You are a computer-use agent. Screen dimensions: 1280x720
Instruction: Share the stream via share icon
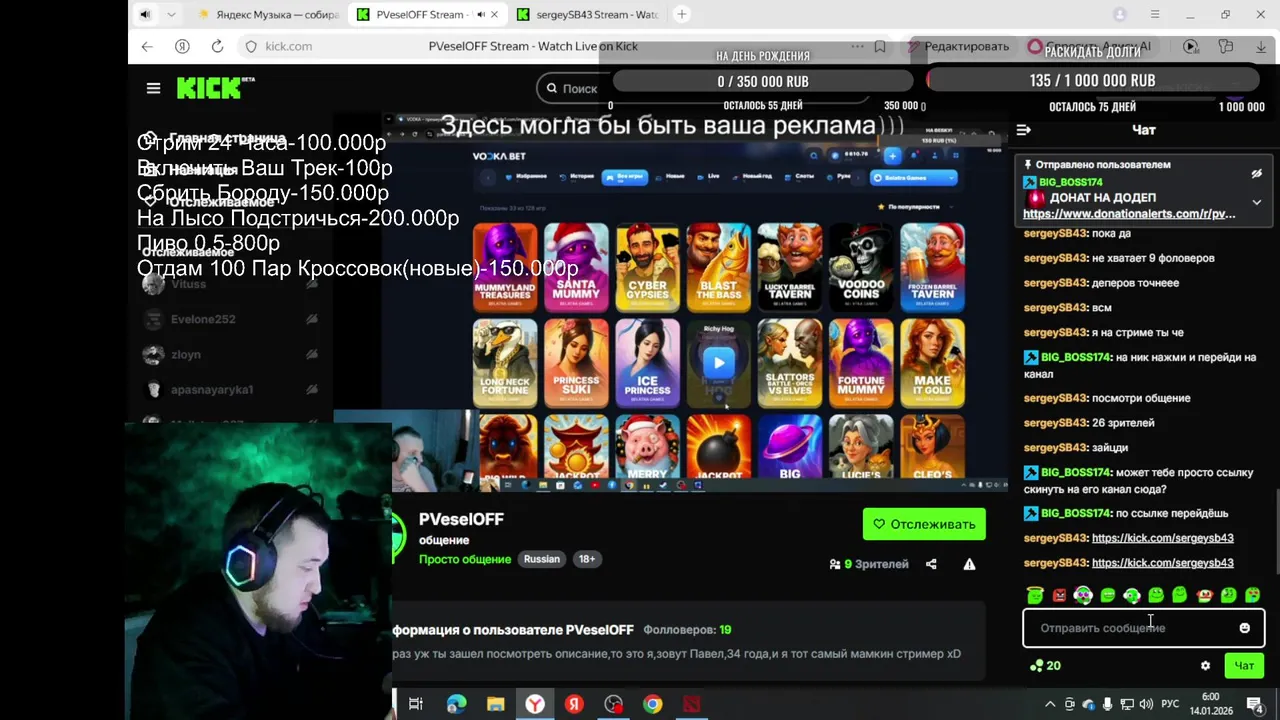tap(931, 564)
